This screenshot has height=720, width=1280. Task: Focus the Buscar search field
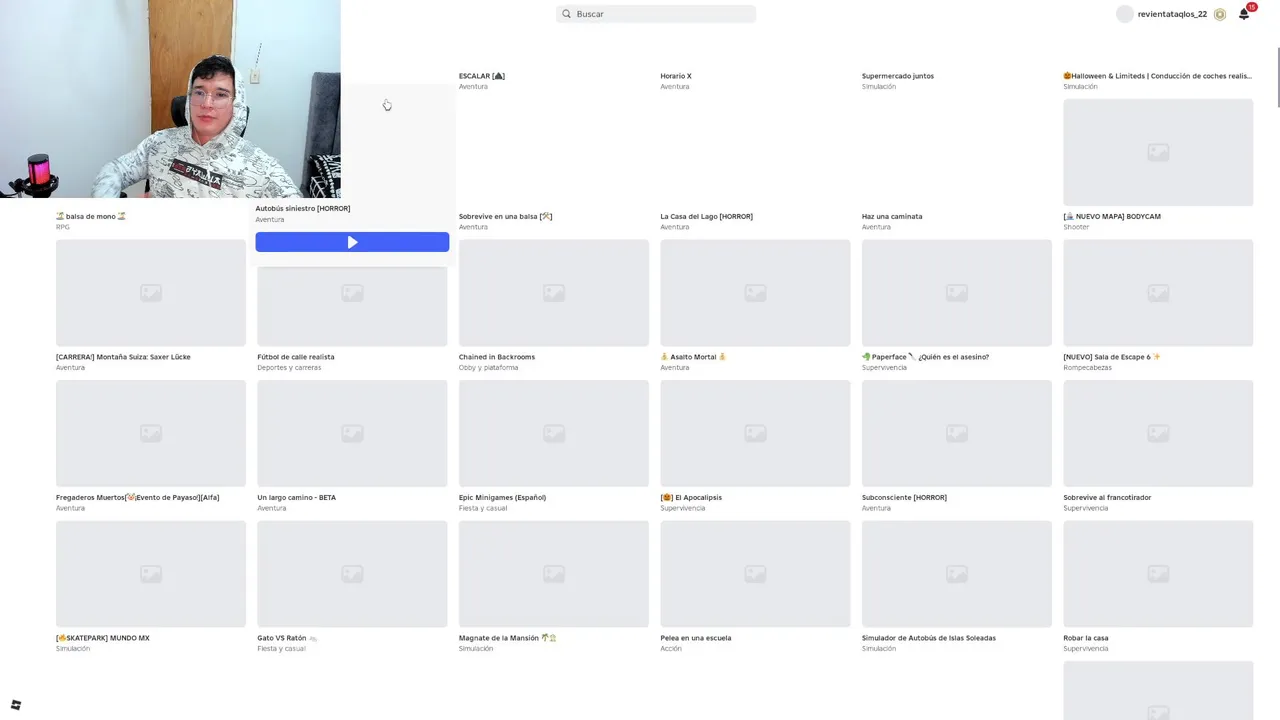656,14
